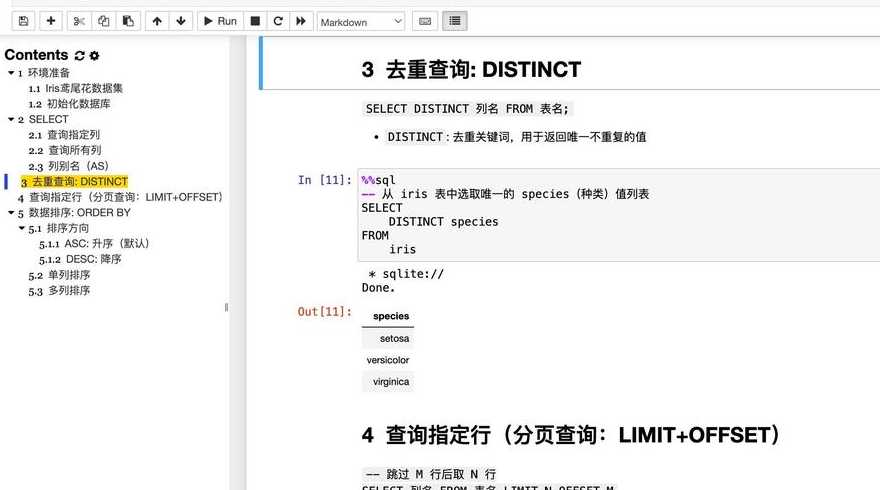Click the SELECT DISTINCT 列名 FROM 表名 syntax line
Viewport: 880px width, 490px height.
click(467, 109)
